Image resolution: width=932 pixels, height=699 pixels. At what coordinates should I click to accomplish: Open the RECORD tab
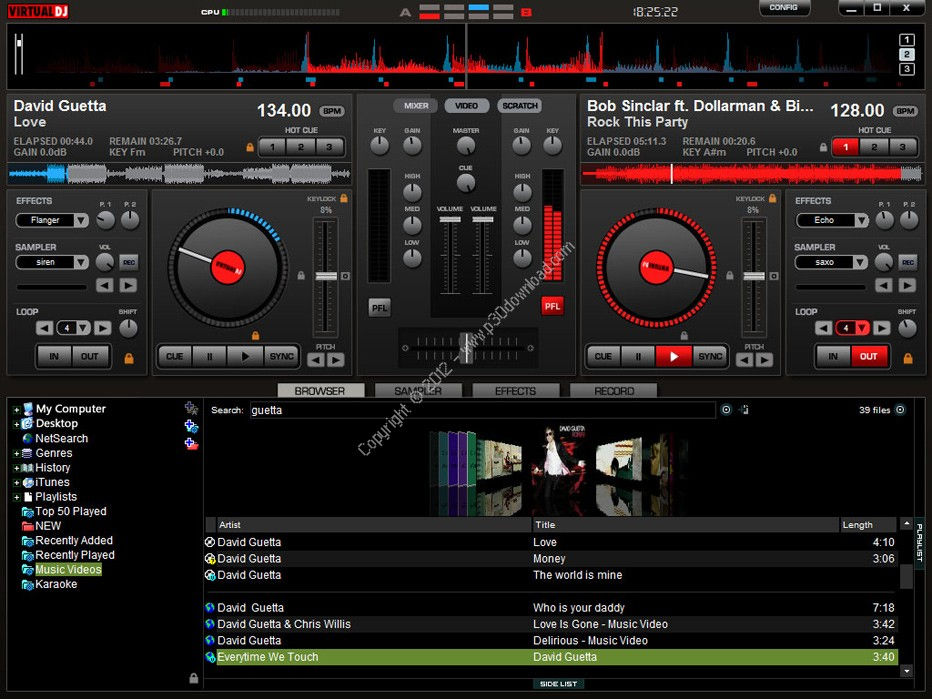[613, 391]
